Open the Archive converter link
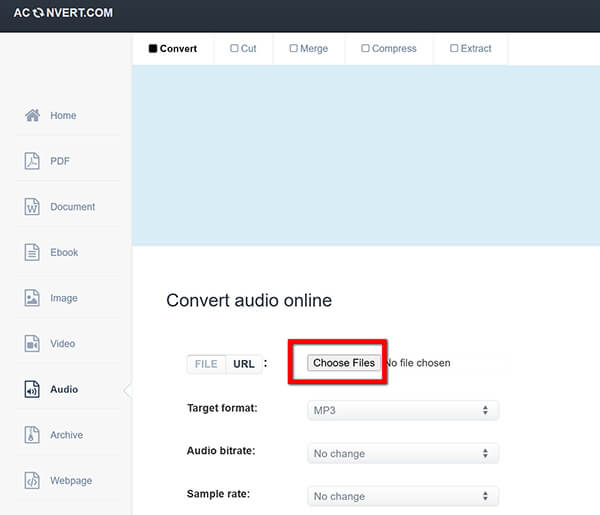The image size is (600, 515). pyautogui.click(x=67, y=435)
